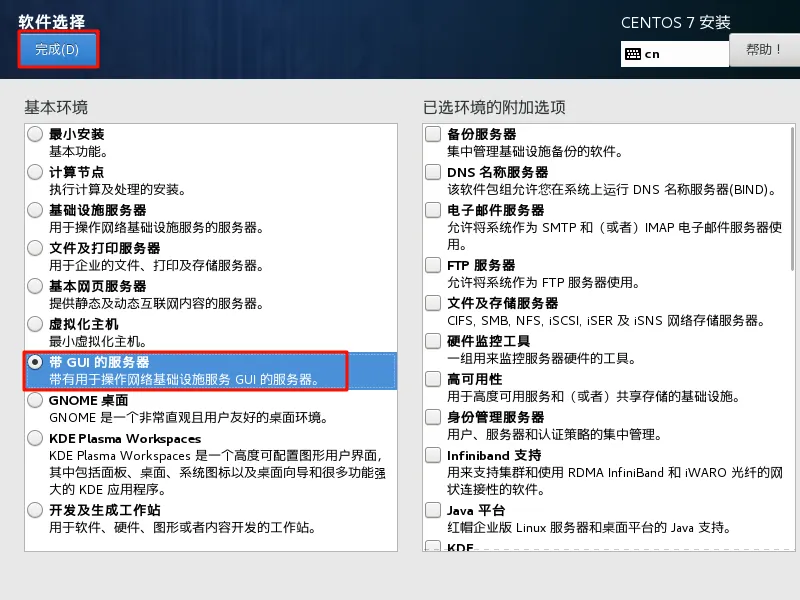Click description 允许将系统作为 FTP 服务器使用。
The width and height of the screenshot is (800, 600).
(543, 283)
